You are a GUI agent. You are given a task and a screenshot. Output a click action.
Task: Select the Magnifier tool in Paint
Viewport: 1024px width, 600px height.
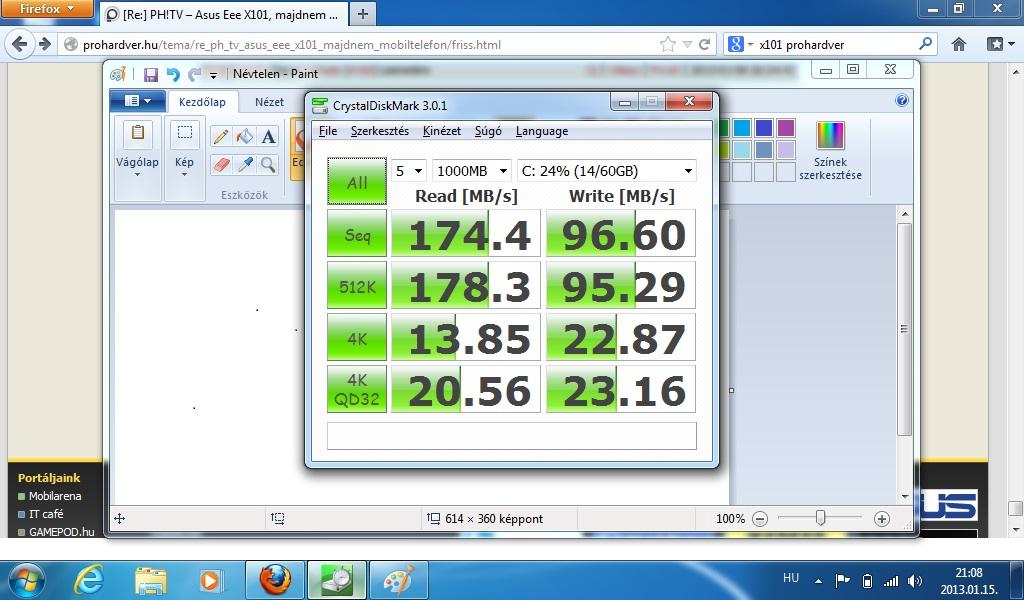268,165
